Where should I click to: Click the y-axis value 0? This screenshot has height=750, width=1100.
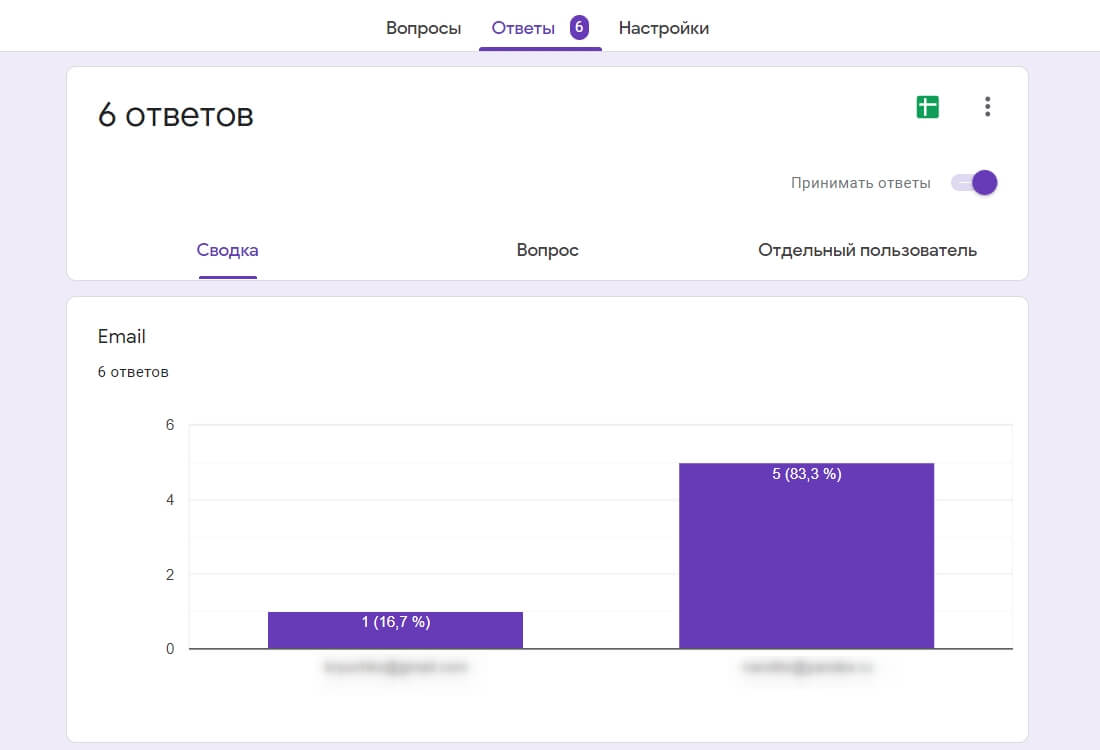tap(170, 649)
